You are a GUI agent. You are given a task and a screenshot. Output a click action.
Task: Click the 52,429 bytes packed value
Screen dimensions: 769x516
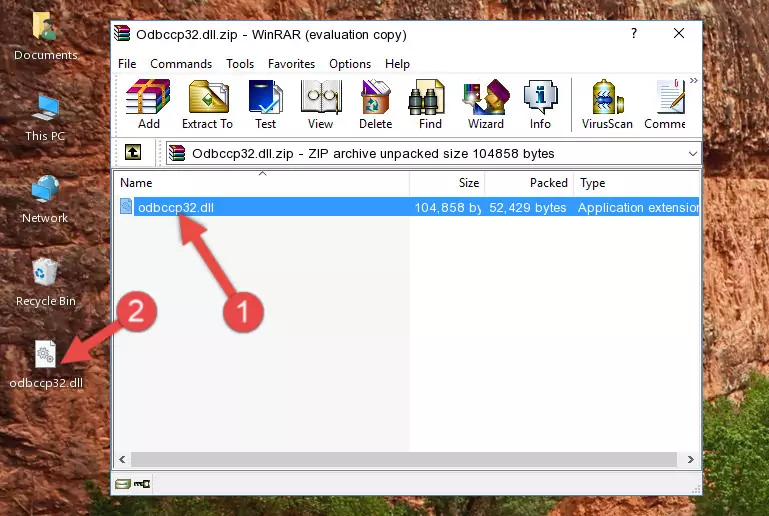[527, 207]
